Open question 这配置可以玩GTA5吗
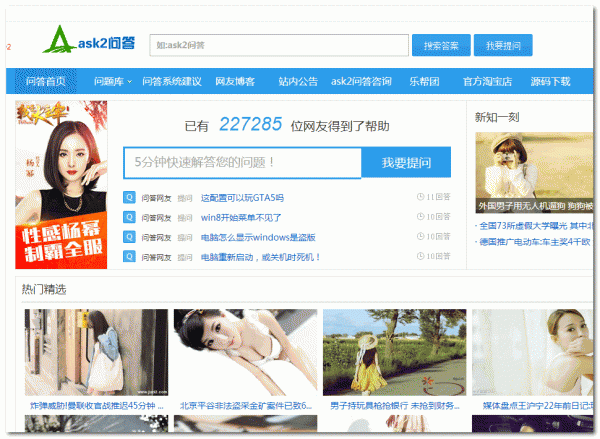The height and width of the screenshot is (439, 600). (x=242, y=198)
